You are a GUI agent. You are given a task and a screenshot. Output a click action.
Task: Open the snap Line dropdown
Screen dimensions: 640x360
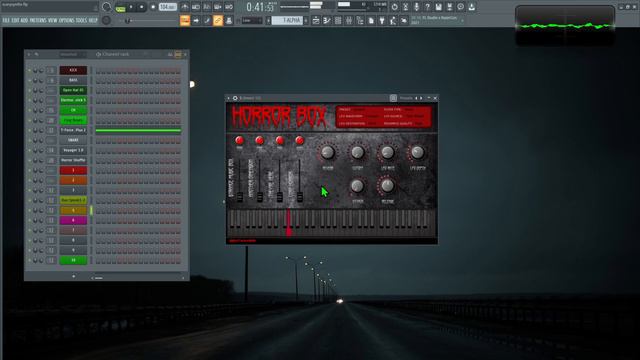click(252, 20)
